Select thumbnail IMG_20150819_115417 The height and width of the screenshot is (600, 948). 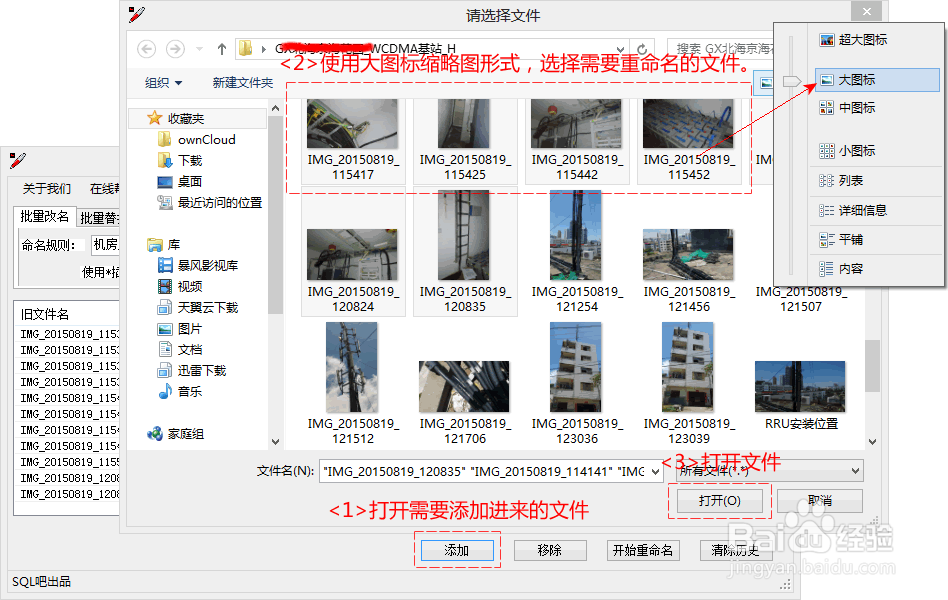353,140
